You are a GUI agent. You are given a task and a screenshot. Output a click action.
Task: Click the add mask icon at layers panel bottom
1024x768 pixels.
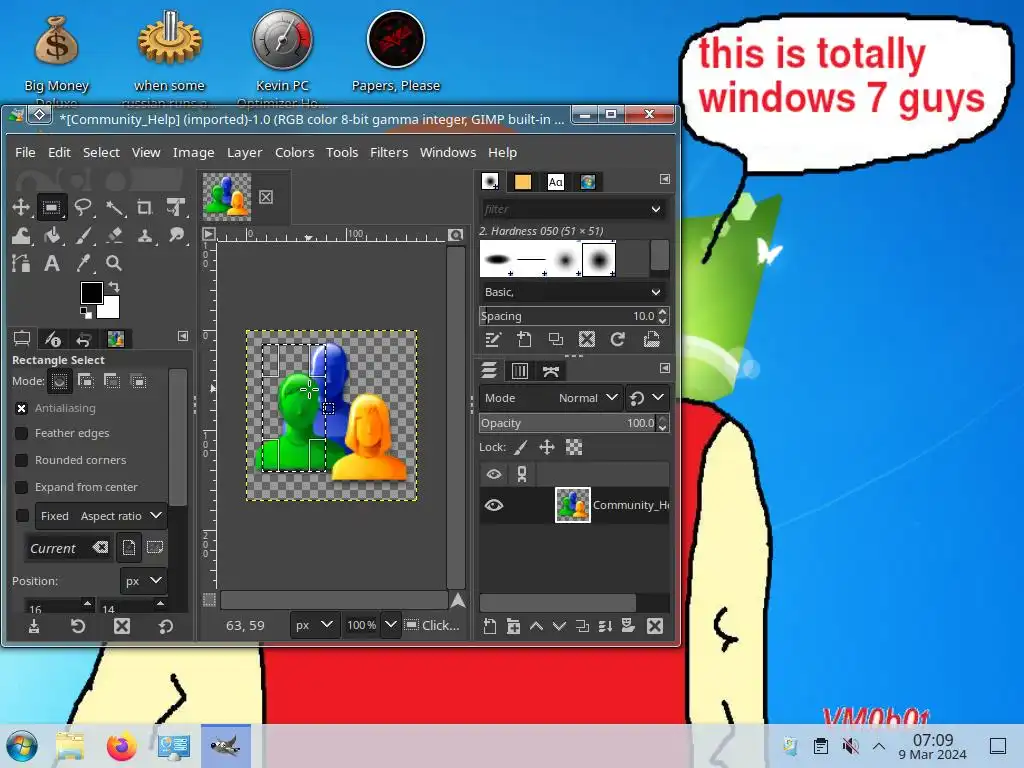click(x=628, y=626)
